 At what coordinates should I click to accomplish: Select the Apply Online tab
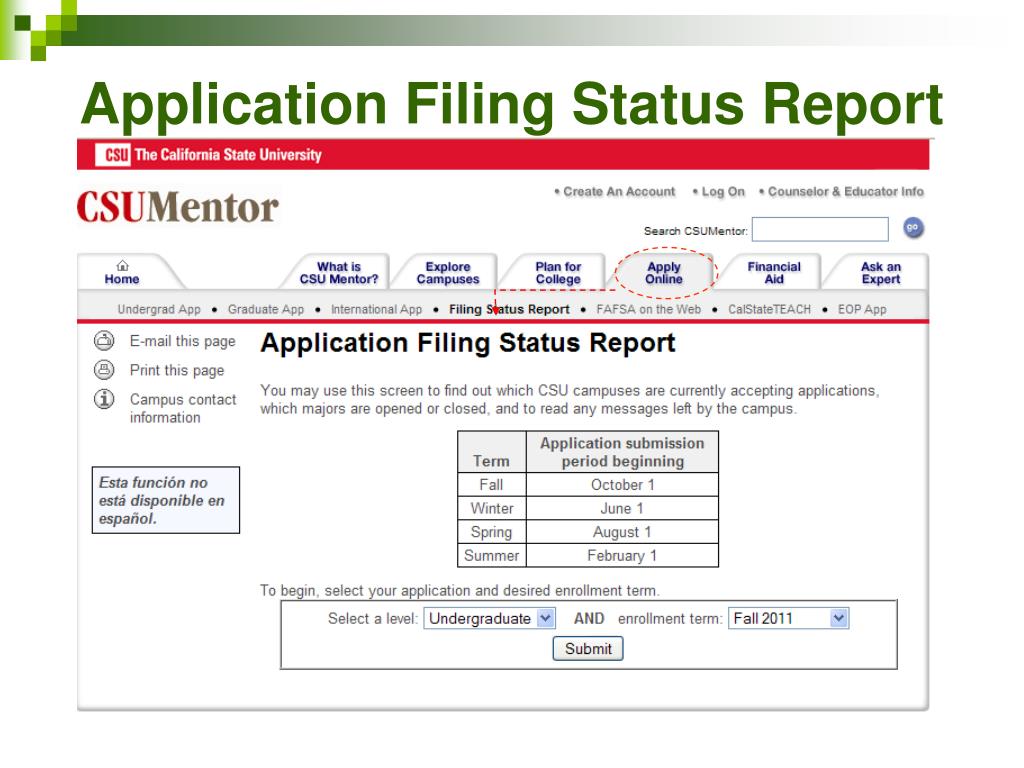coord(664,273)
